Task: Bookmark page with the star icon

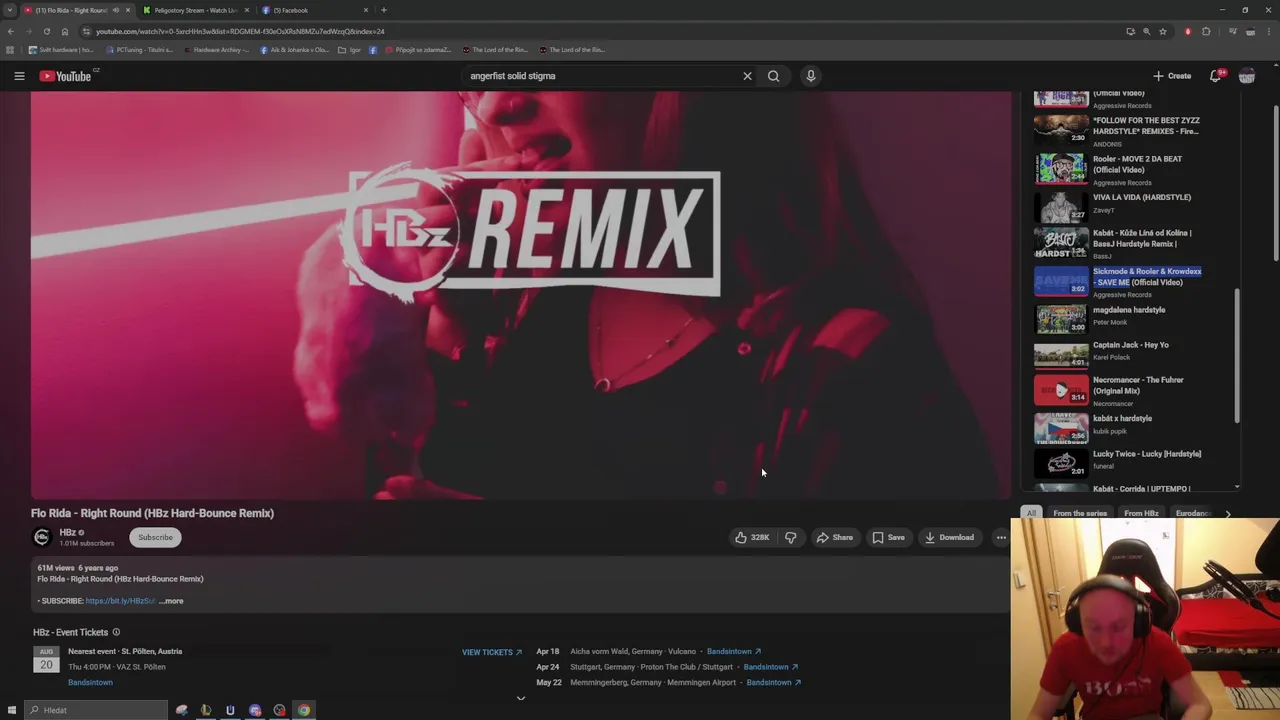Action: pyautogui.click(x=1162, y=31)
